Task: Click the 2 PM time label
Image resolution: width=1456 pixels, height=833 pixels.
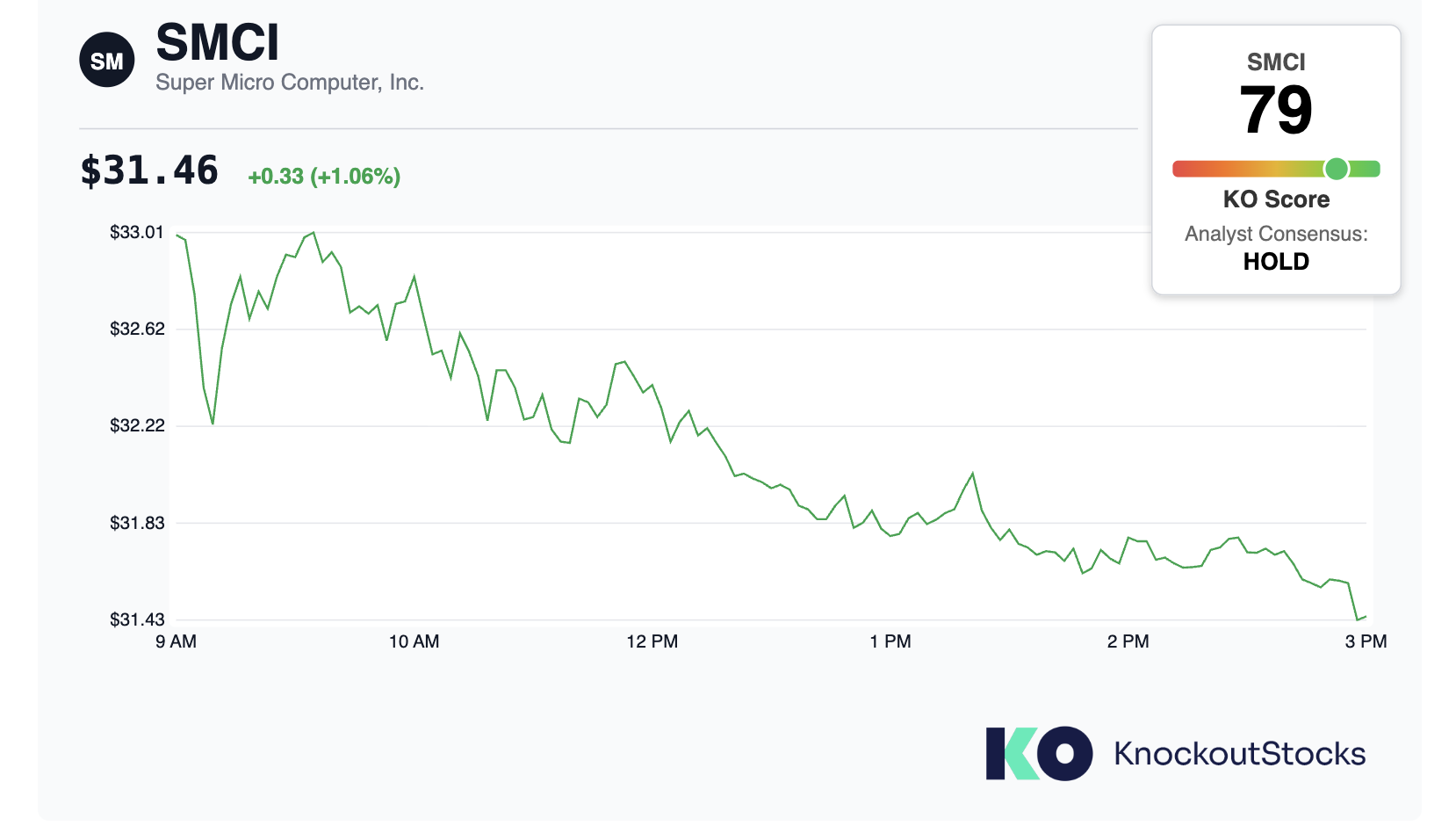Action: click(x=1128, y=641)
